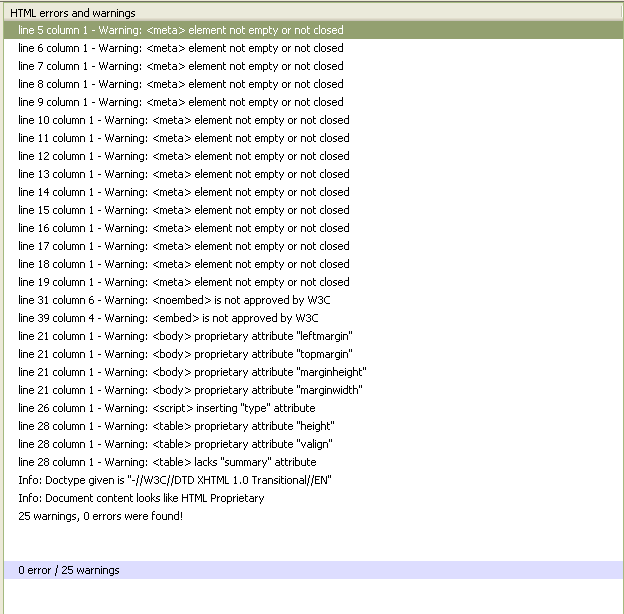Select the table "valign" attribute warning
Viewport: 624px width, 614px height.
coord(313,444)
